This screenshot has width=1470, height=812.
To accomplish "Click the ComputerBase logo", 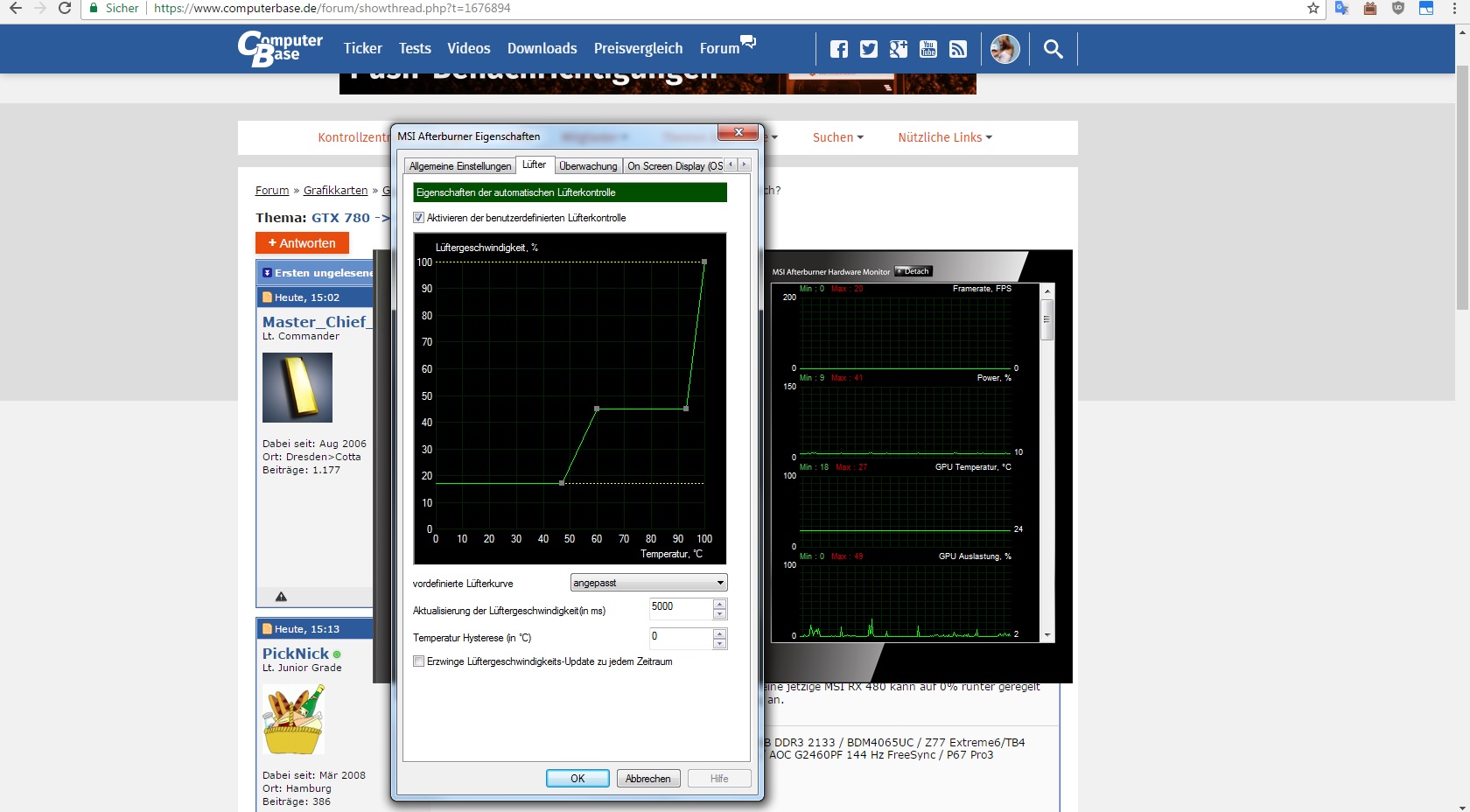I will [x=280, y=49].
